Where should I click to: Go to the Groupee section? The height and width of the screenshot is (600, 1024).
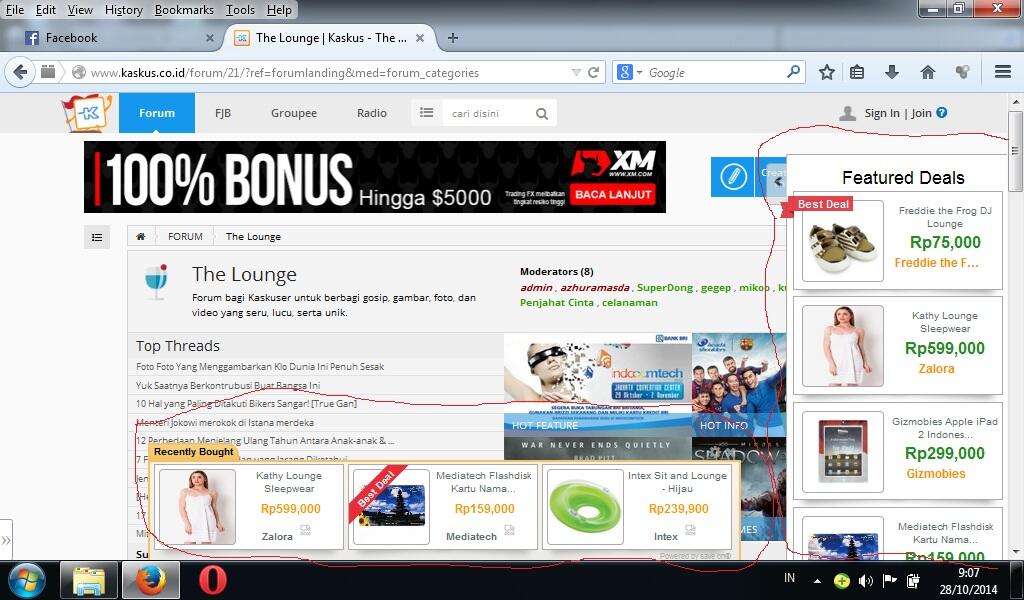point(294,113)
